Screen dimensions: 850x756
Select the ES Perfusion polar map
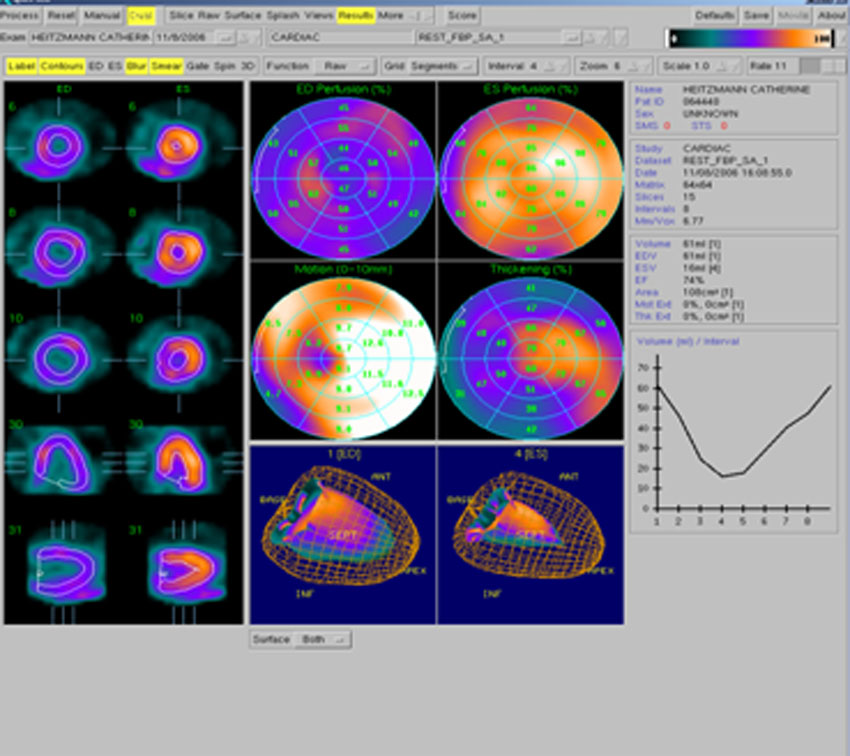click(530, 175)
